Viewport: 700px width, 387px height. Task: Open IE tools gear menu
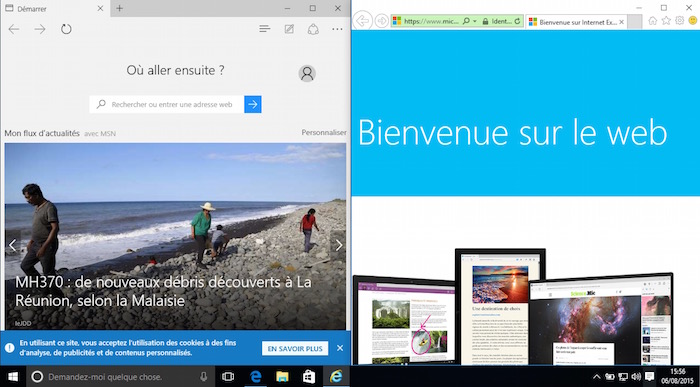click(679, 21)
